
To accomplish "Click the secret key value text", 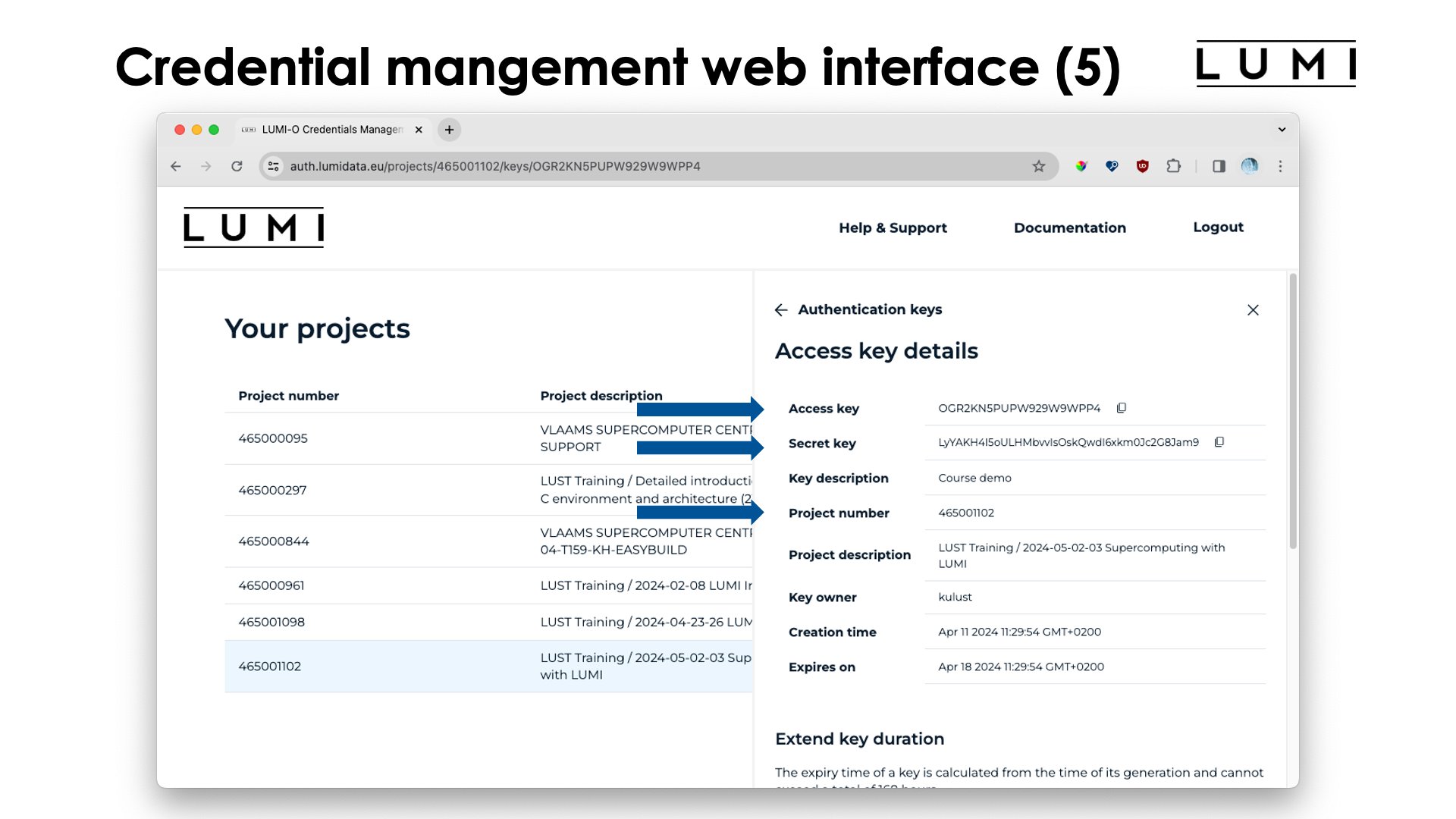I will tap(1068, 442).
